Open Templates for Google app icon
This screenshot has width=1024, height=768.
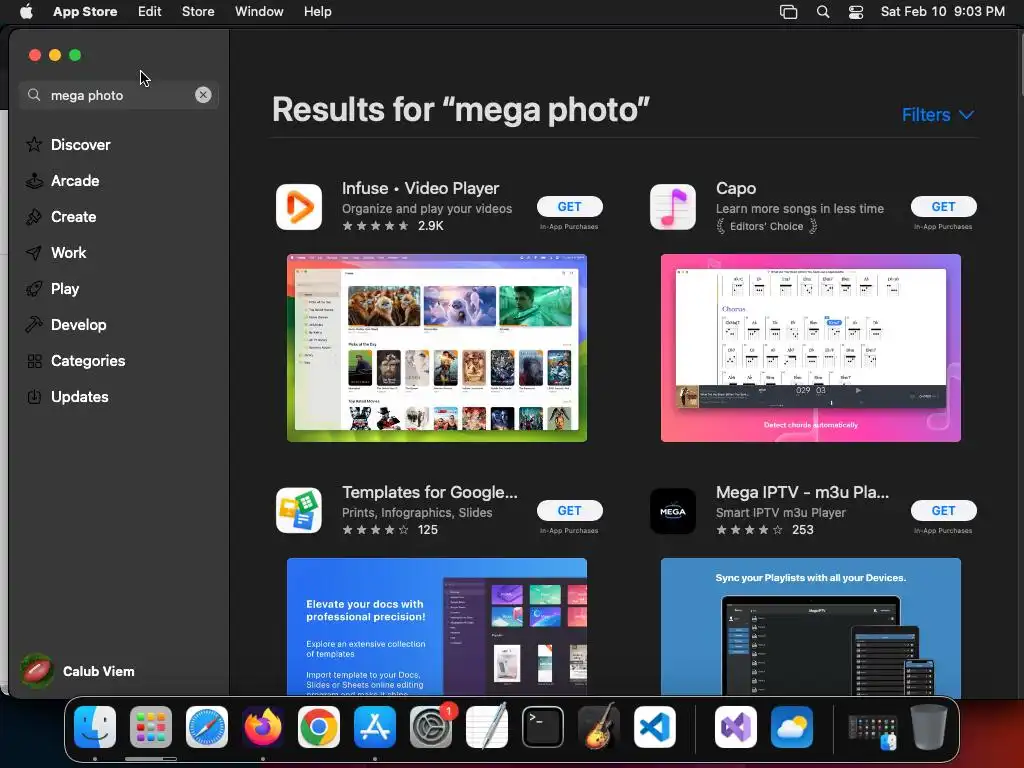click(x=299, y=511)
